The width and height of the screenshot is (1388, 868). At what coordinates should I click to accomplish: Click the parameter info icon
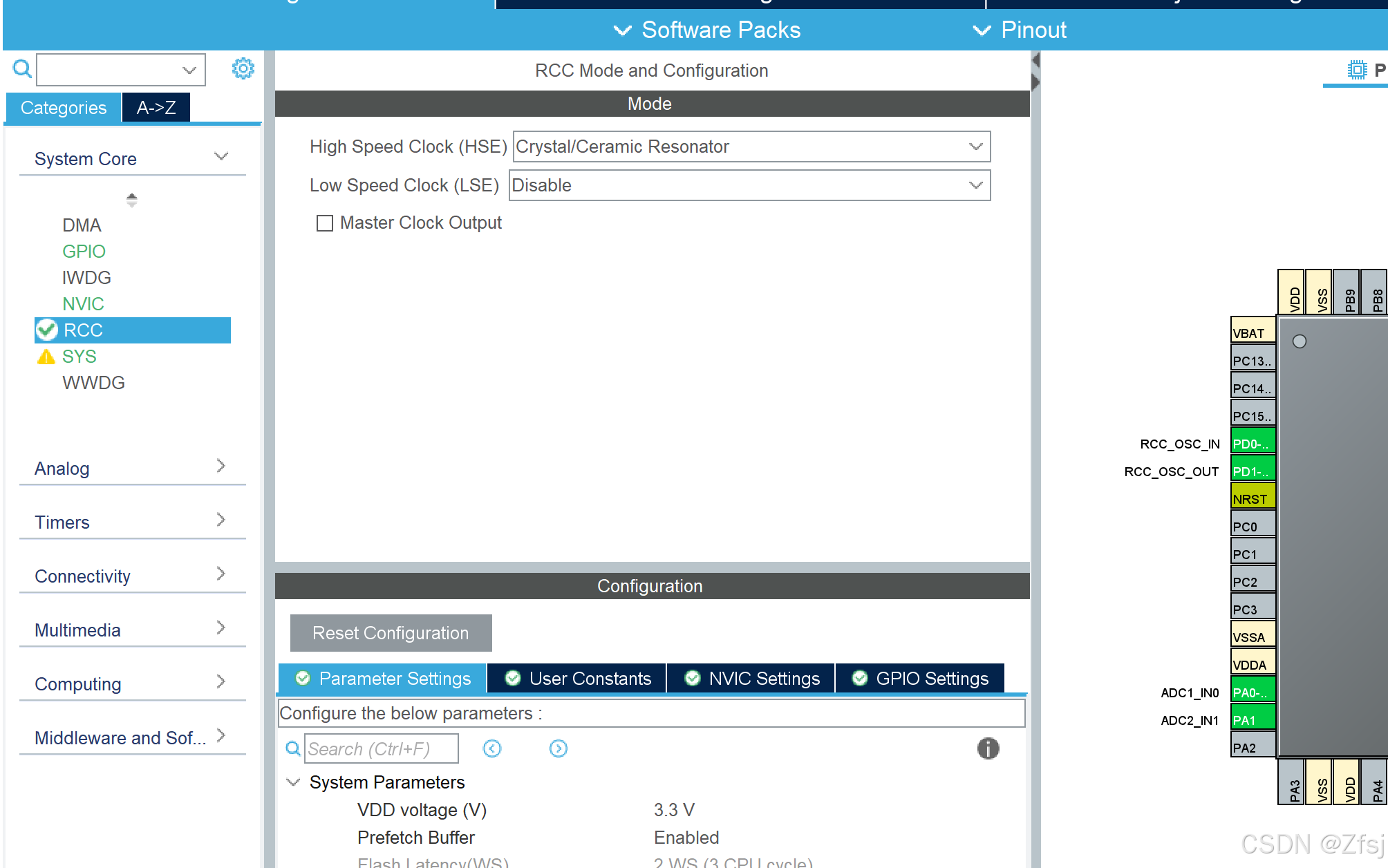tap(988, 748)
